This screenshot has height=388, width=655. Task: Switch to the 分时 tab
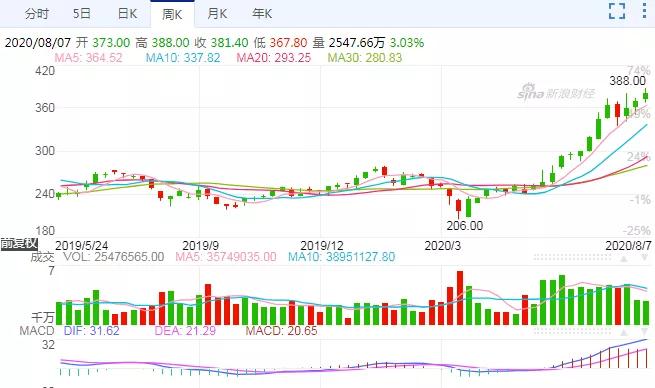[x=37, y=14]
